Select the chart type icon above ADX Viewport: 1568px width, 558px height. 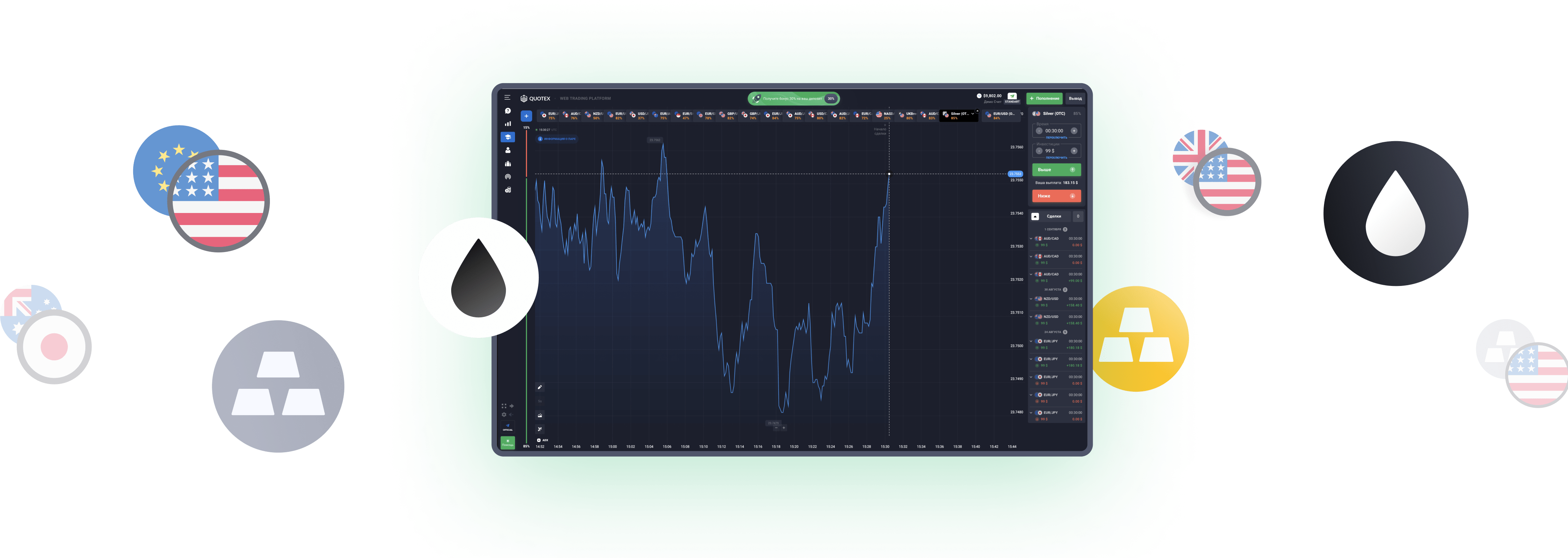(540, 415)
